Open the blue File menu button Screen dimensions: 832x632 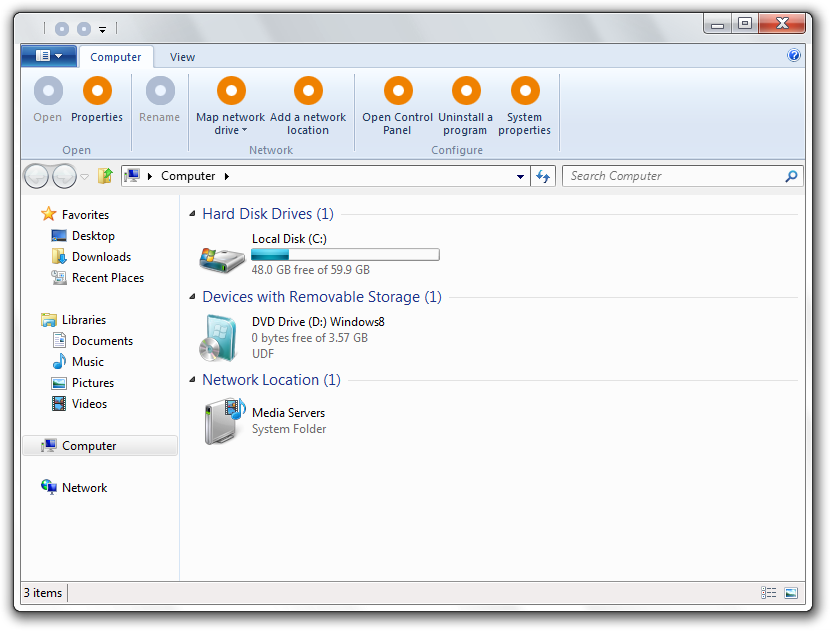click(49, 56)
